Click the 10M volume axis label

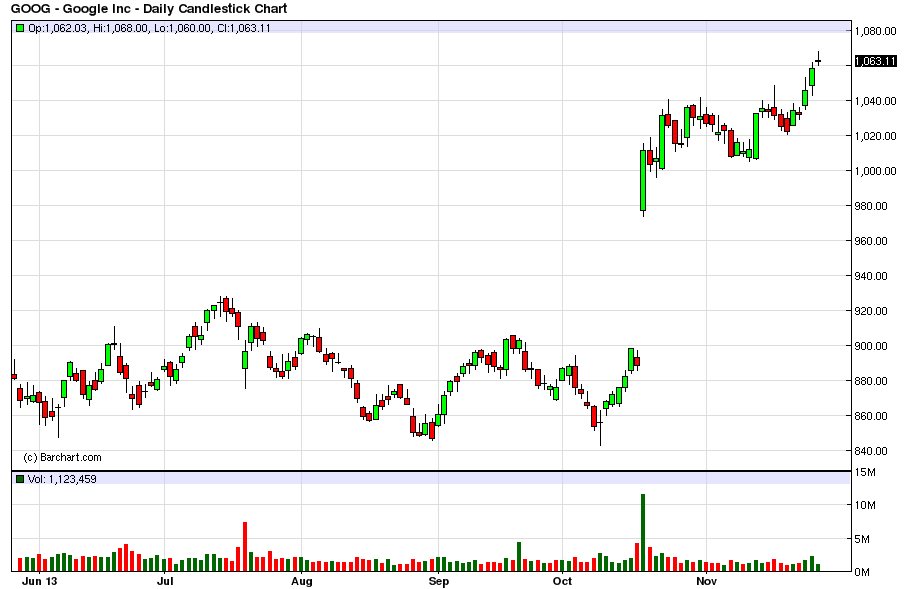pyautogui.click(x=865, y=506)
